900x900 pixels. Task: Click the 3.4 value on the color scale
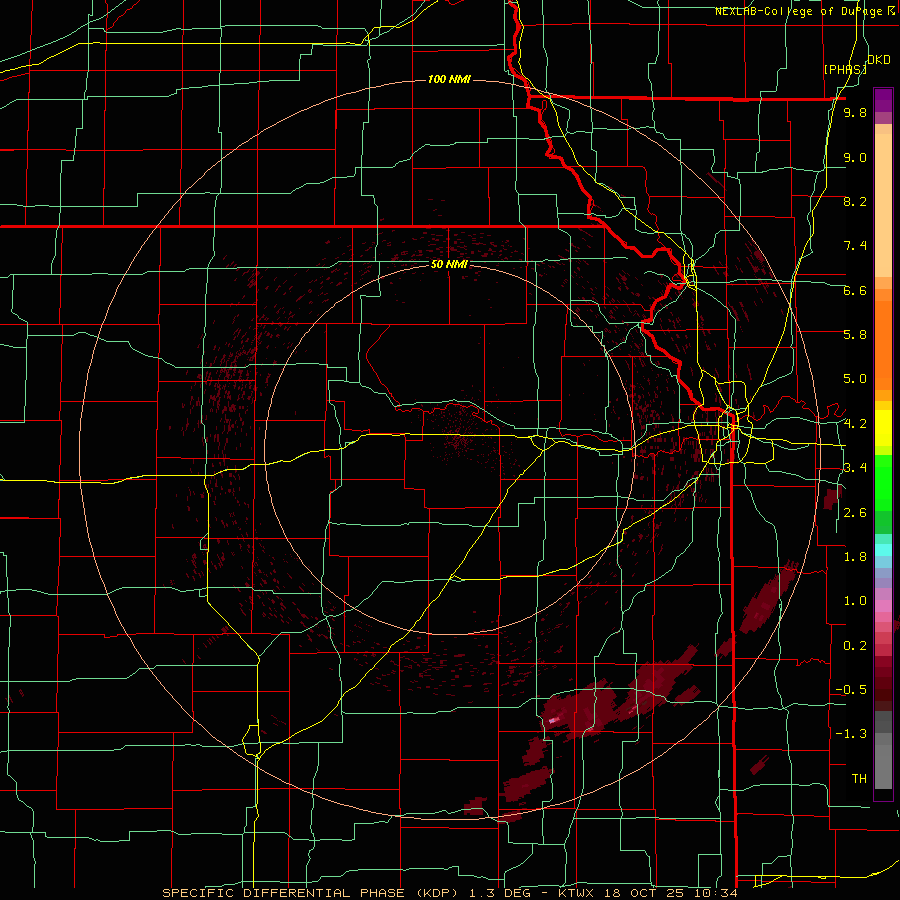(855, 468)
